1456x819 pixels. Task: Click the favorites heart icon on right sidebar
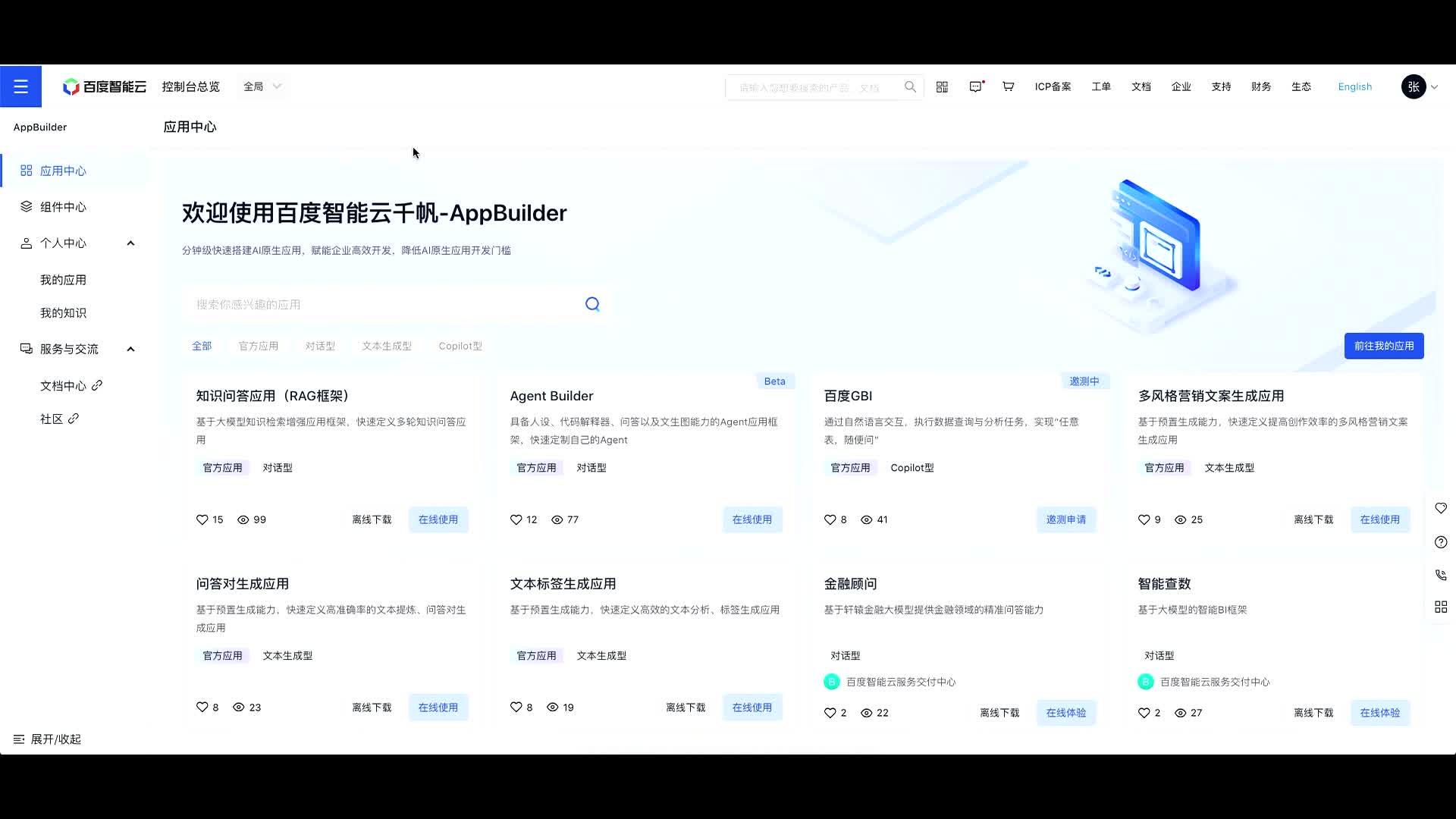[x=1441, y=508]
